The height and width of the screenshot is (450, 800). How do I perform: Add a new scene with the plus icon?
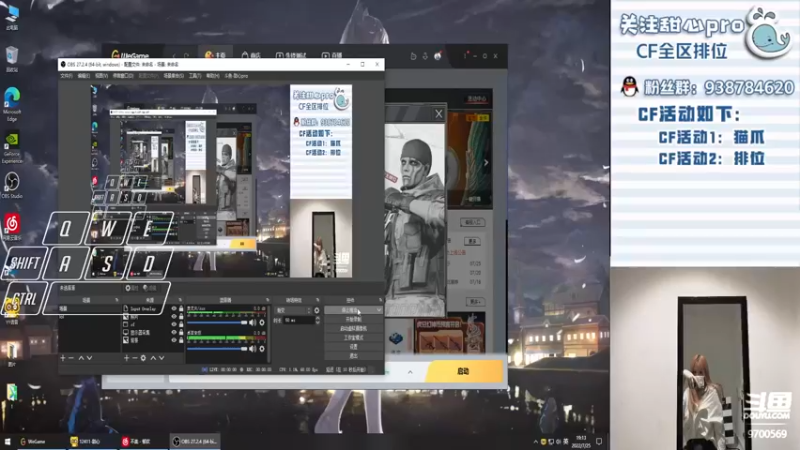(63, 358)
